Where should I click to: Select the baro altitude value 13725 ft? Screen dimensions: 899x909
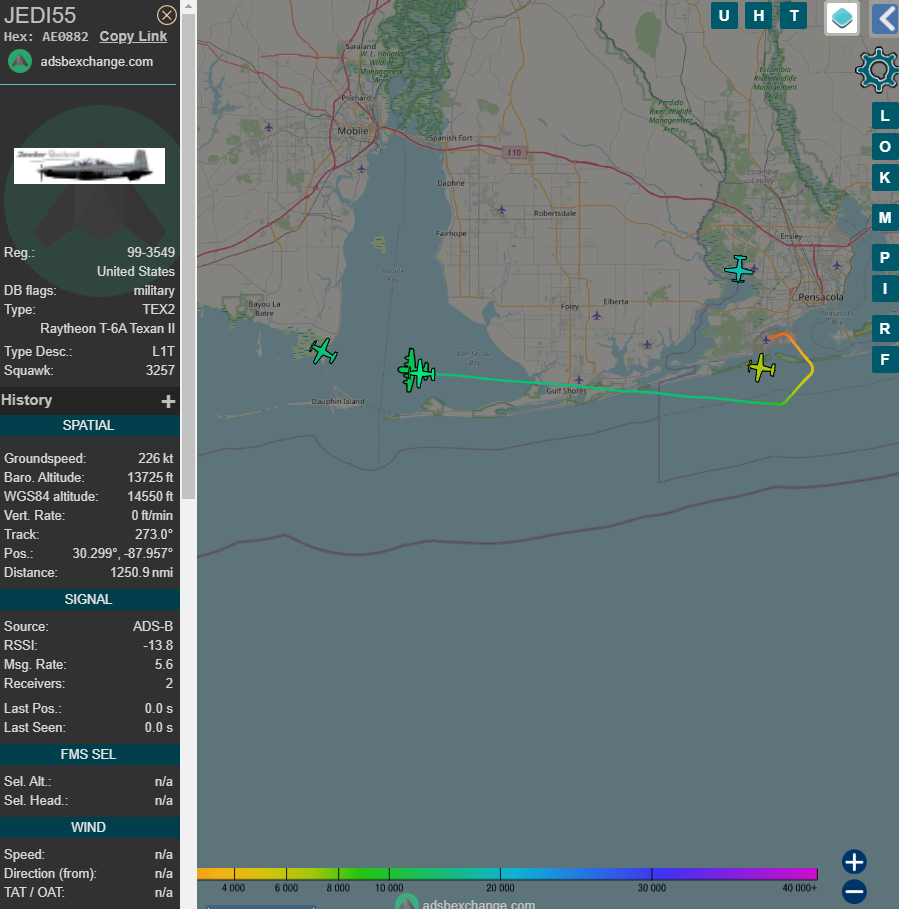[x=150, y=477]
